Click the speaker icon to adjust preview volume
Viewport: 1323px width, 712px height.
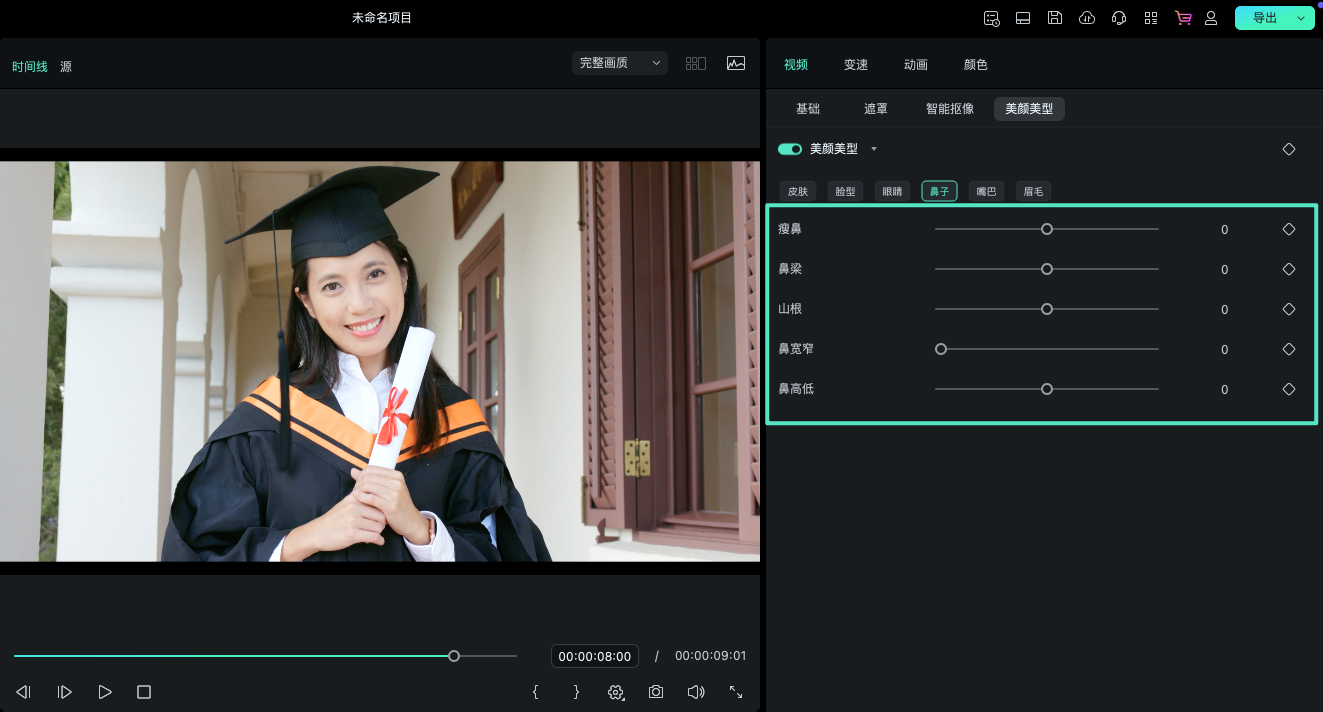coord(696,691)
